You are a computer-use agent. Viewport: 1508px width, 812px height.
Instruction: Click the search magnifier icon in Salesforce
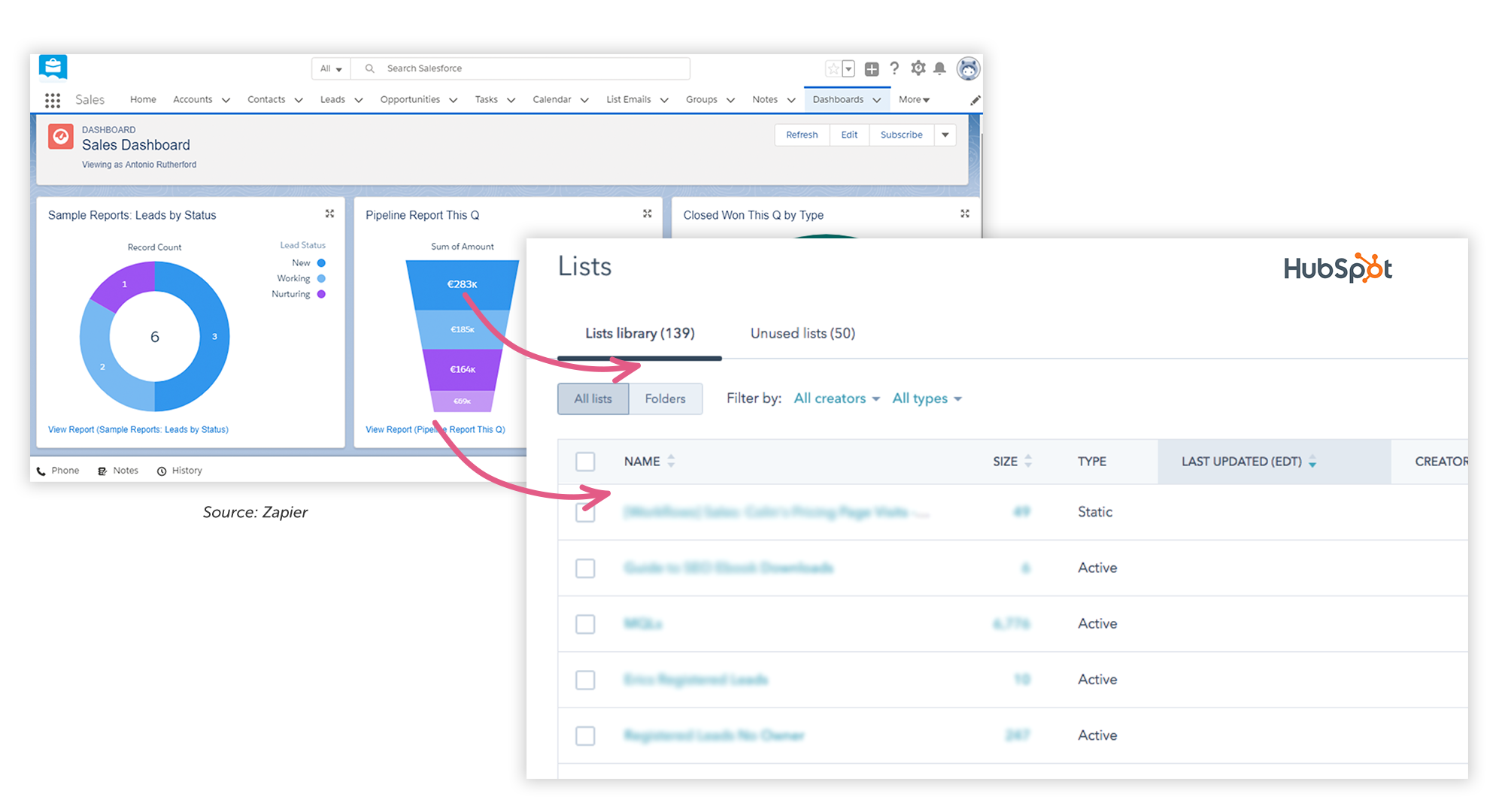tap(369, 68)
